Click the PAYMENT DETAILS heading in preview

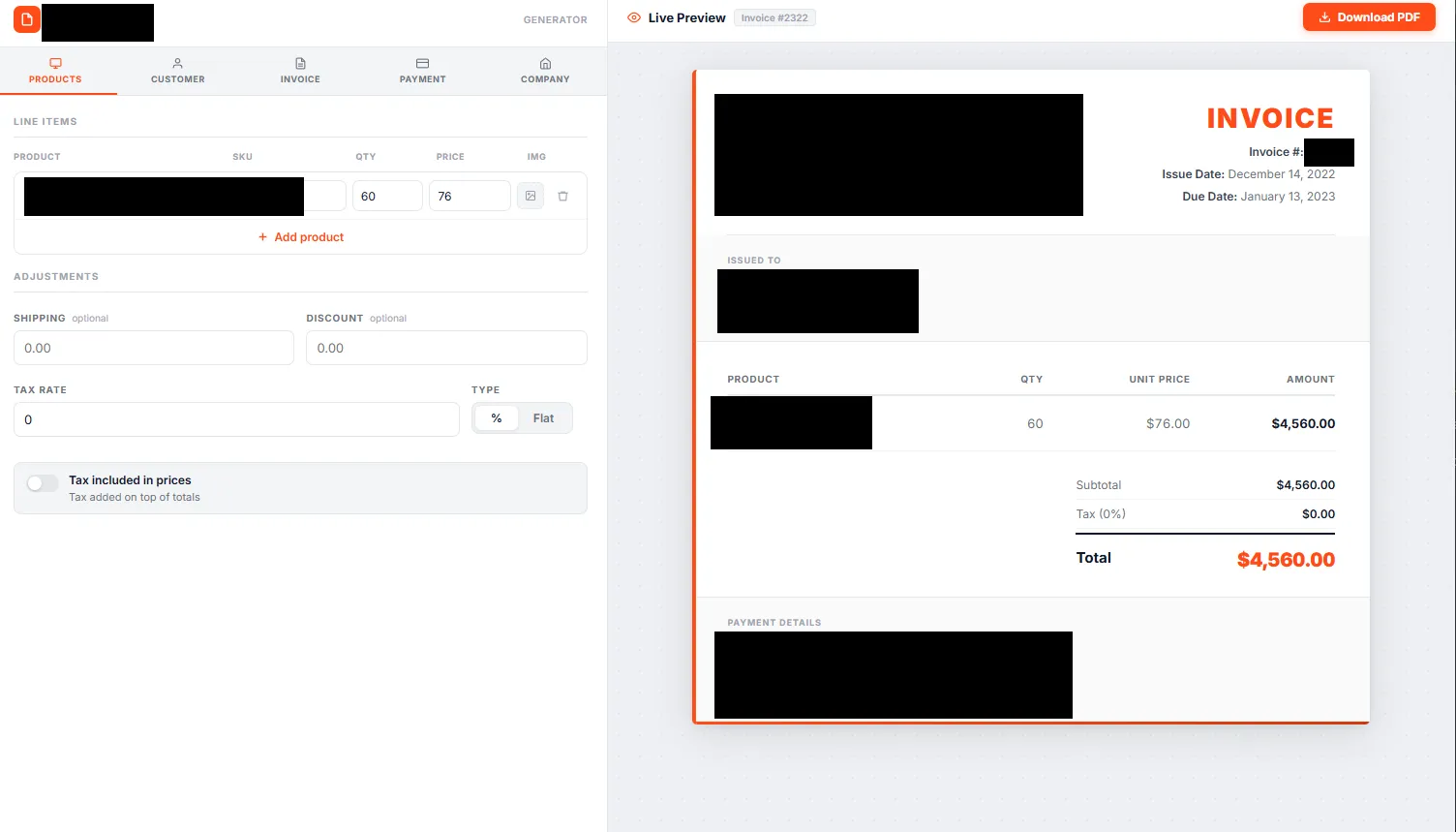pyautogui.click(x=774, y=623)
